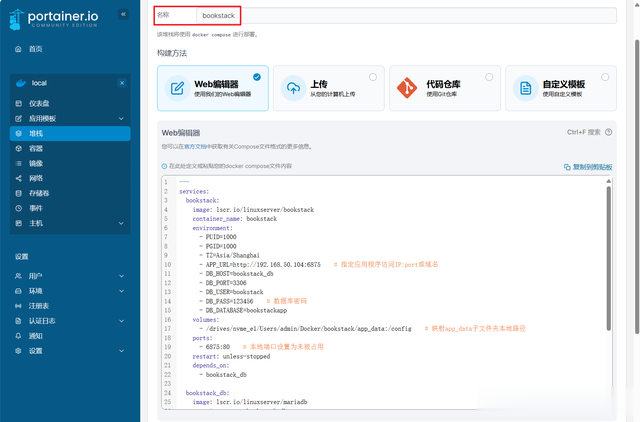640x422 pixels.
Task: Click the Portainer.io logo
Action: coord(53,19)
